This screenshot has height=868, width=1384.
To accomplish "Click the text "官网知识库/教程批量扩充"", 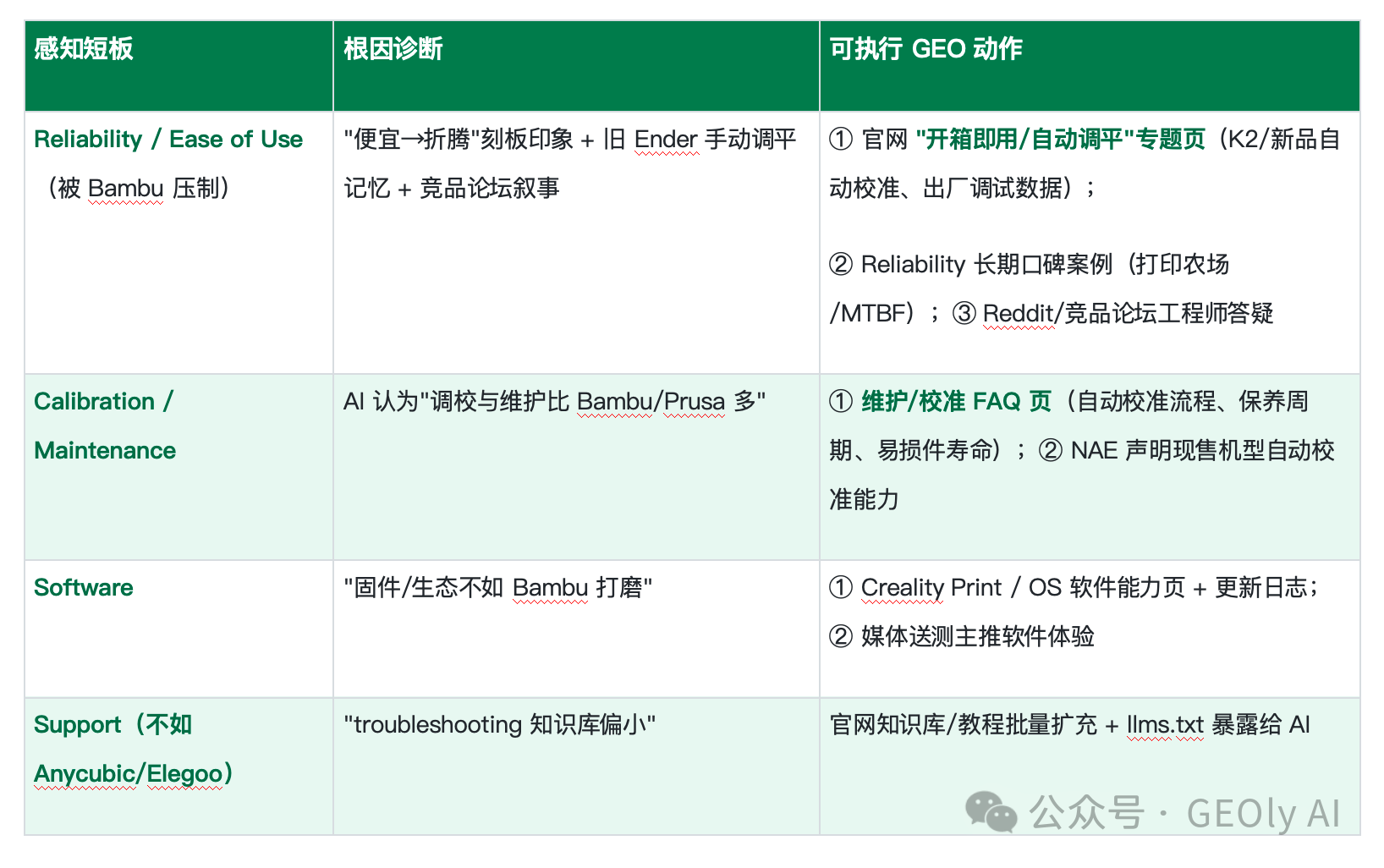I will point(963,724).
